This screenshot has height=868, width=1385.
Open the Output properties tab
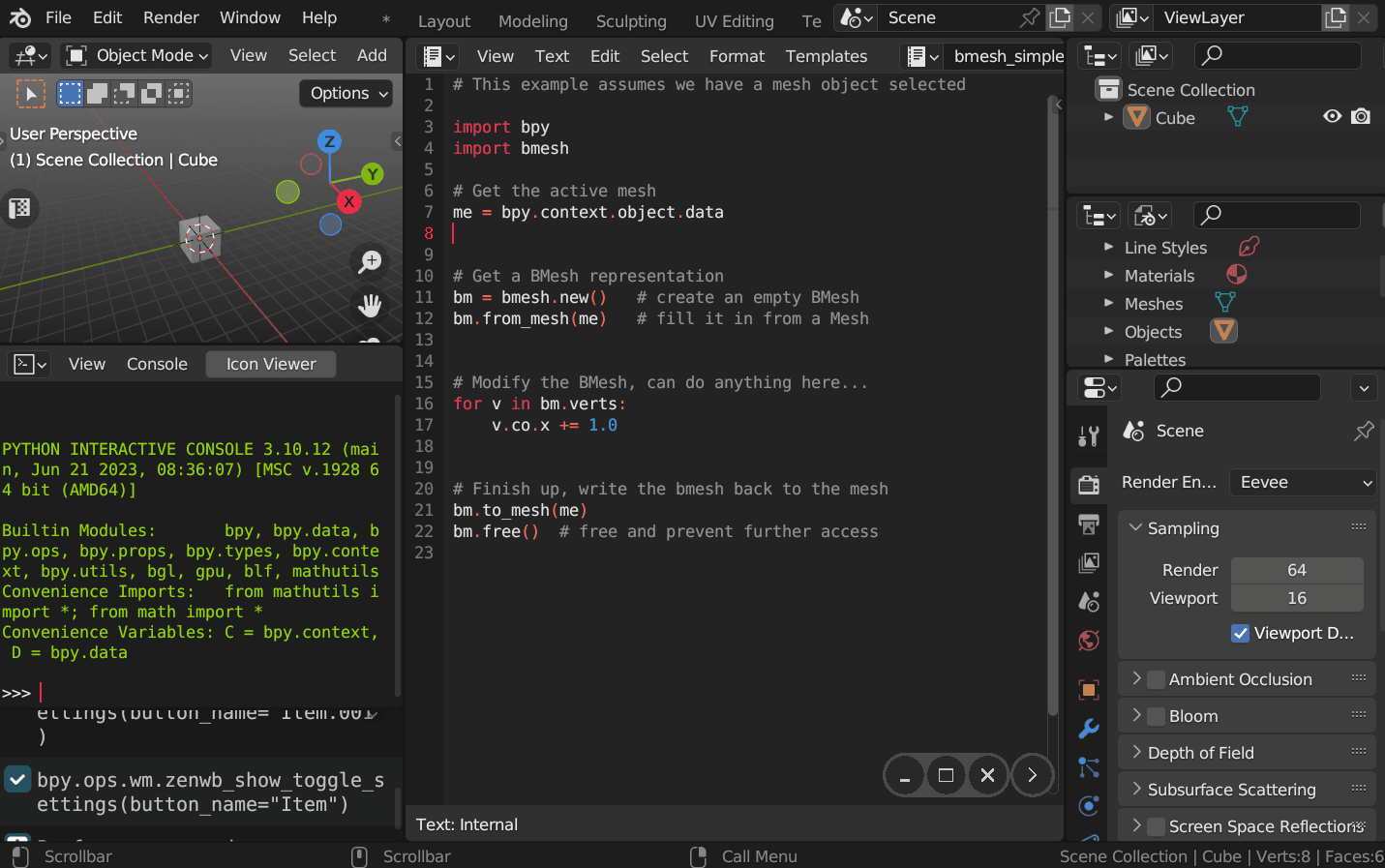[x=1089, y=524]
